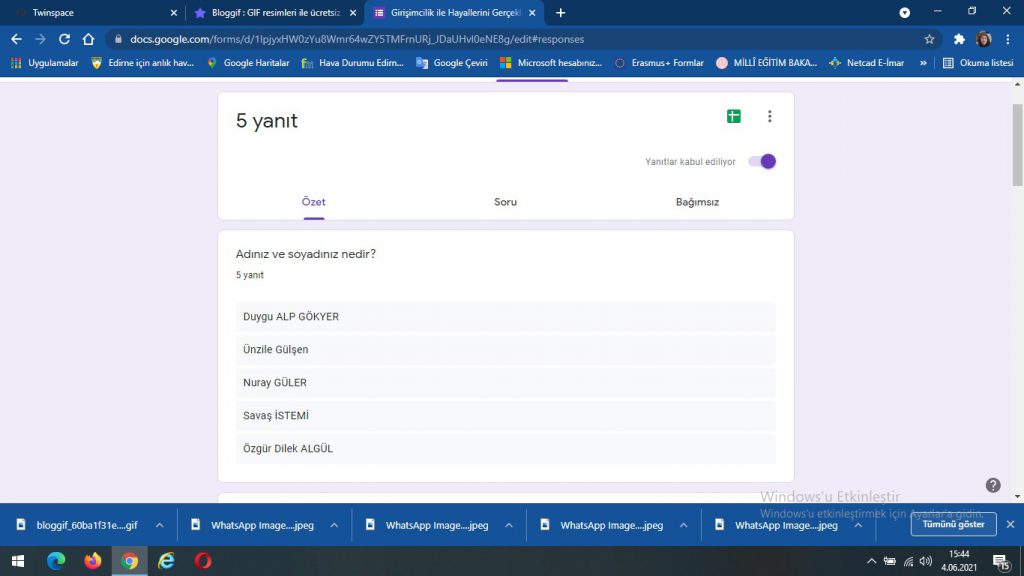Screen dimensions: 1024x576
Task: Open the WhatsApp Image download chevron menu
Action: 334,524
